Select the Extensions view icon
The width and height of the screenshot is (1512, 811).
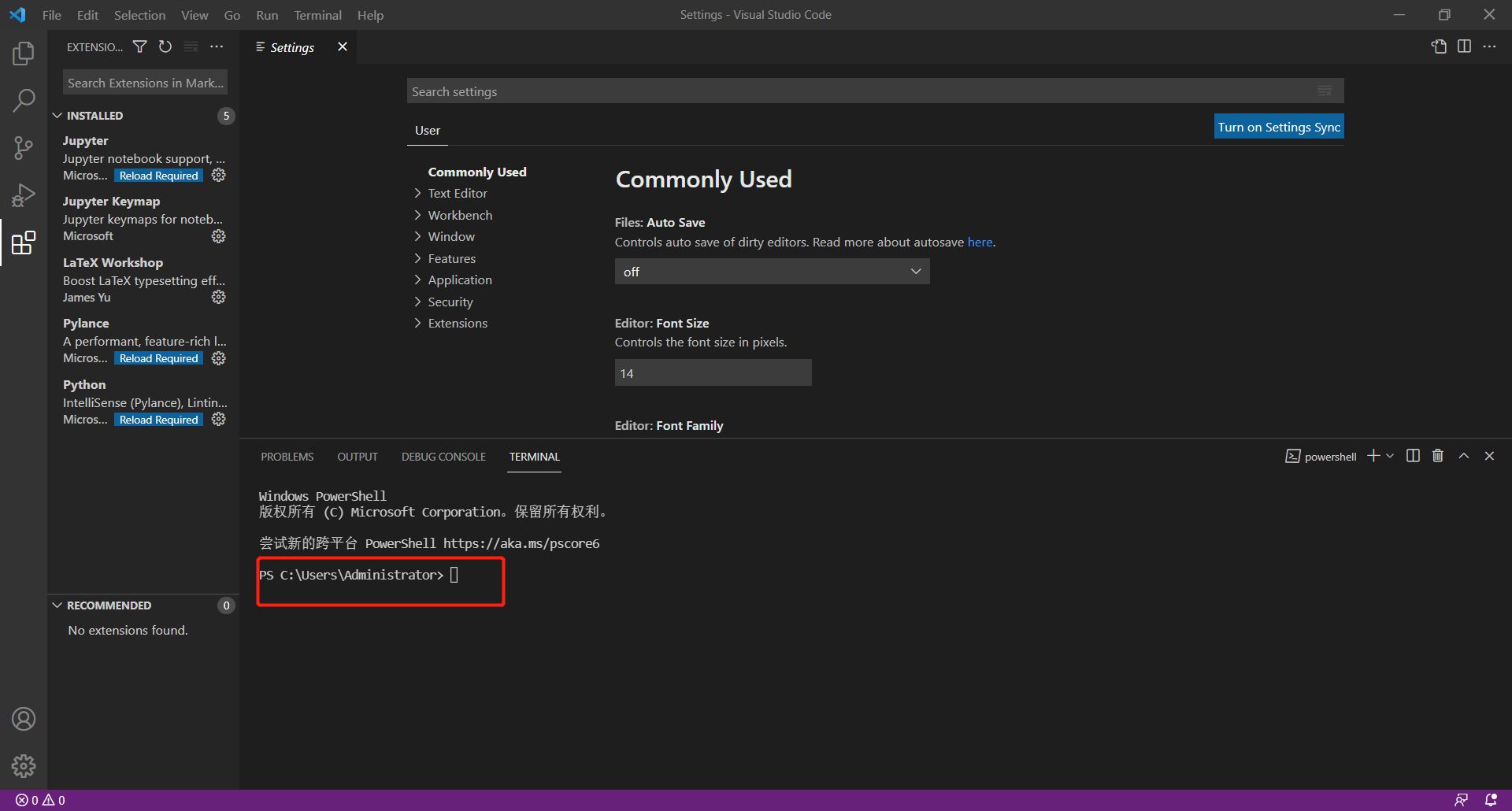tap(24, 243)
